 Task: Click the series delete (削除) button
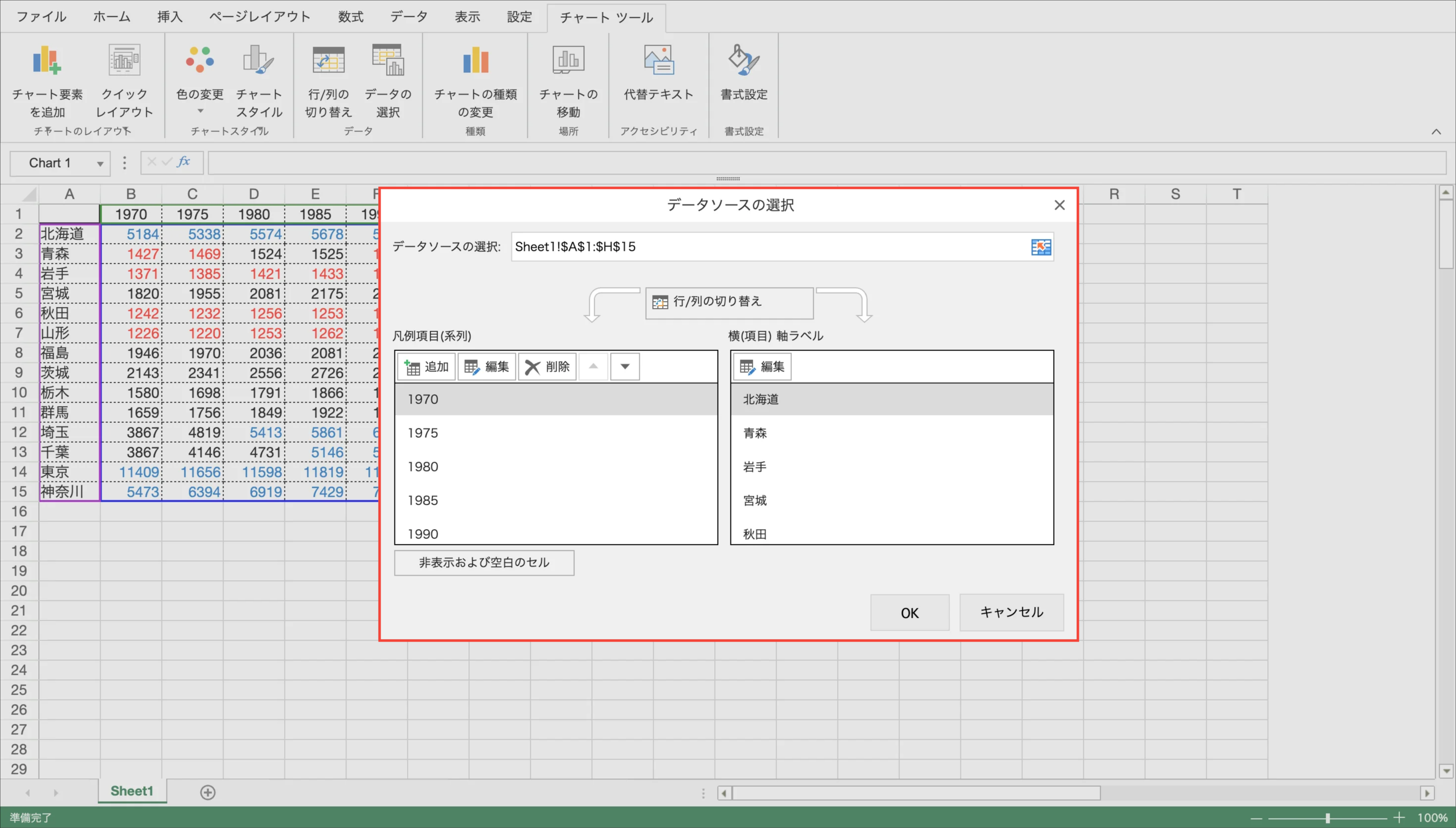pyautogui.click(x=547, y=367)
